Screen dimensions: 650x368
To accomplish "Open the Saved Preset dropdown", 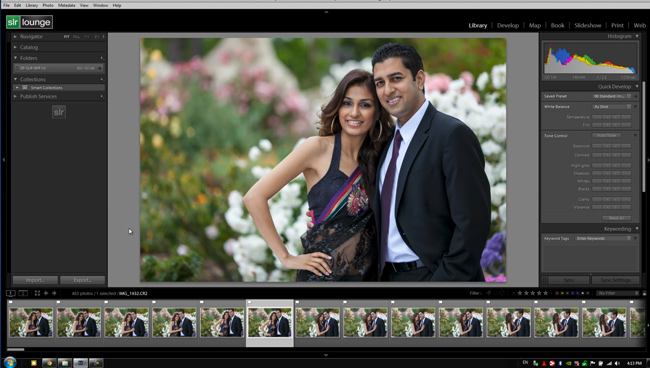I will pos(612,96).
